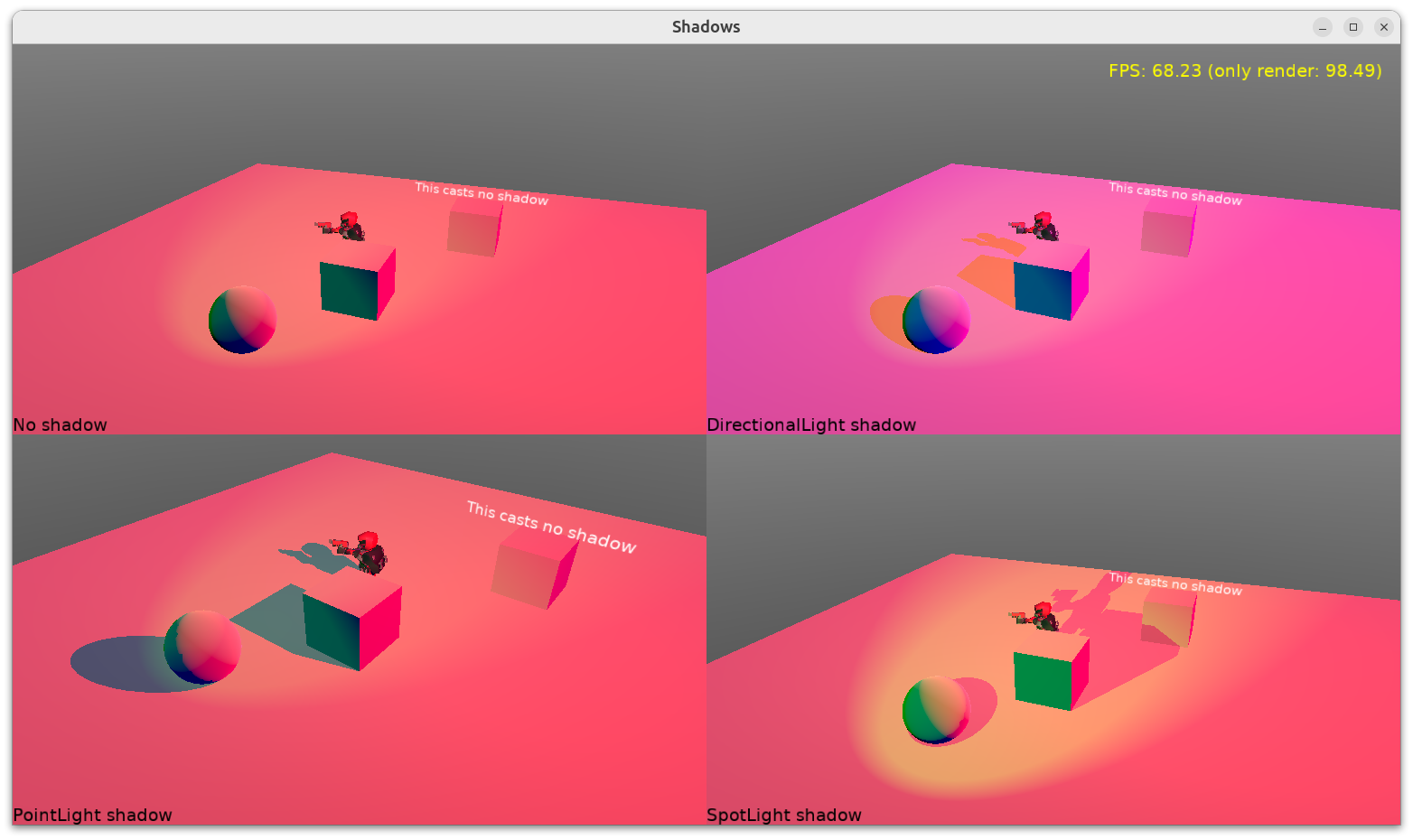Click the character model in PointLight view

(360, 553)
